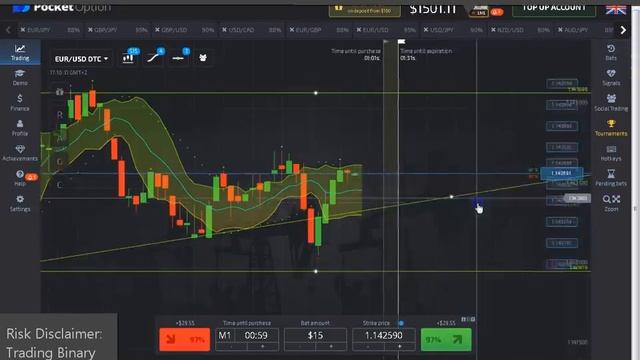The width and height of the screenshot is (640, 360).
Task: Close the USD/JPY asset tab
Action: [426, 30]
